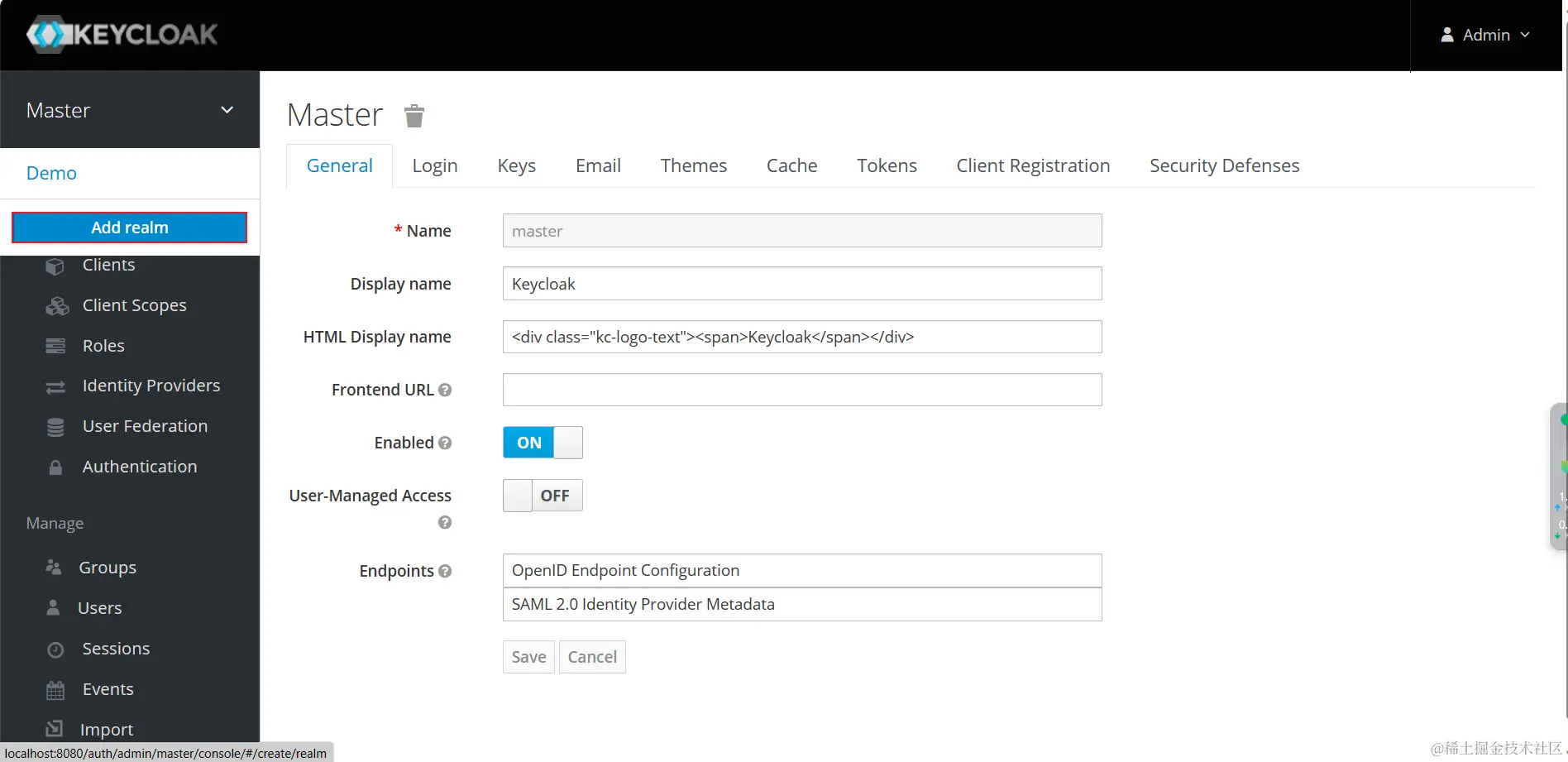Viewport: 1568px width, 762px height.
Task: Click the HTML Display name field
Action: coord(802,337)
